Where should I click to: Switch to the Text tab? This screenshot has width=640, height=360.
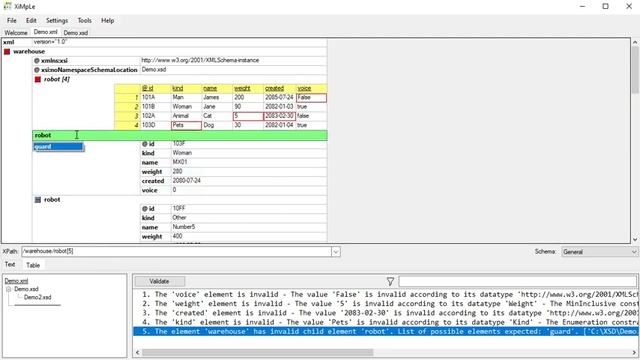click(x=10, y=264)
